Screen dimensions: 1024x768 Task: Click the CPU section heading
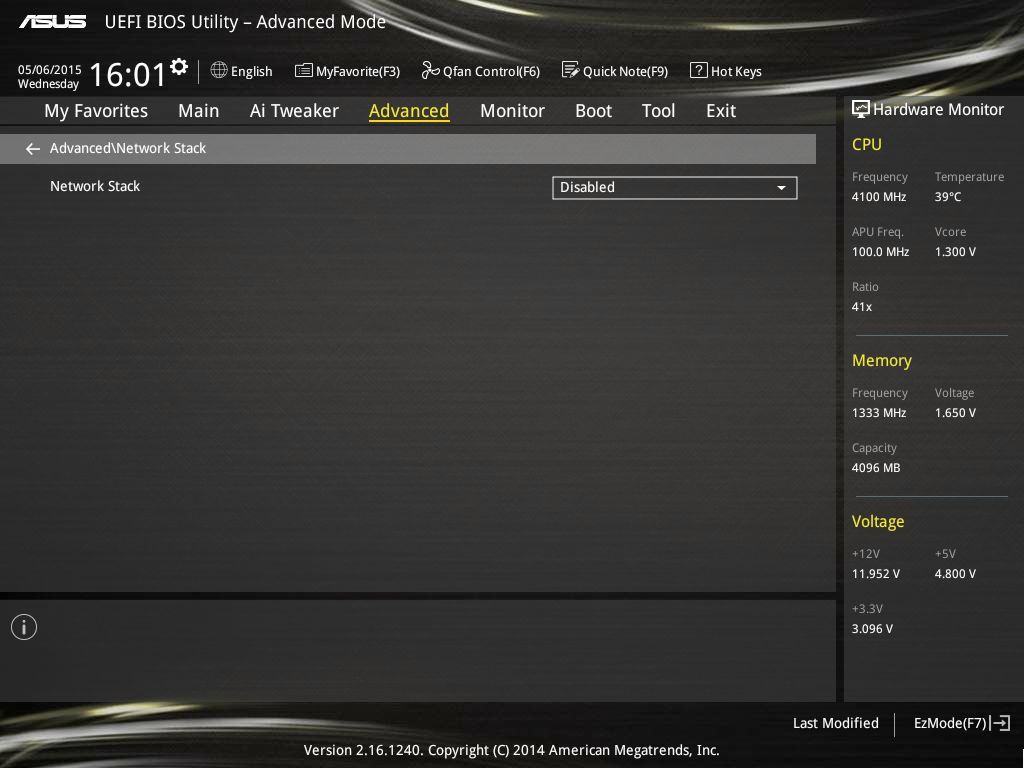point(867,144)
